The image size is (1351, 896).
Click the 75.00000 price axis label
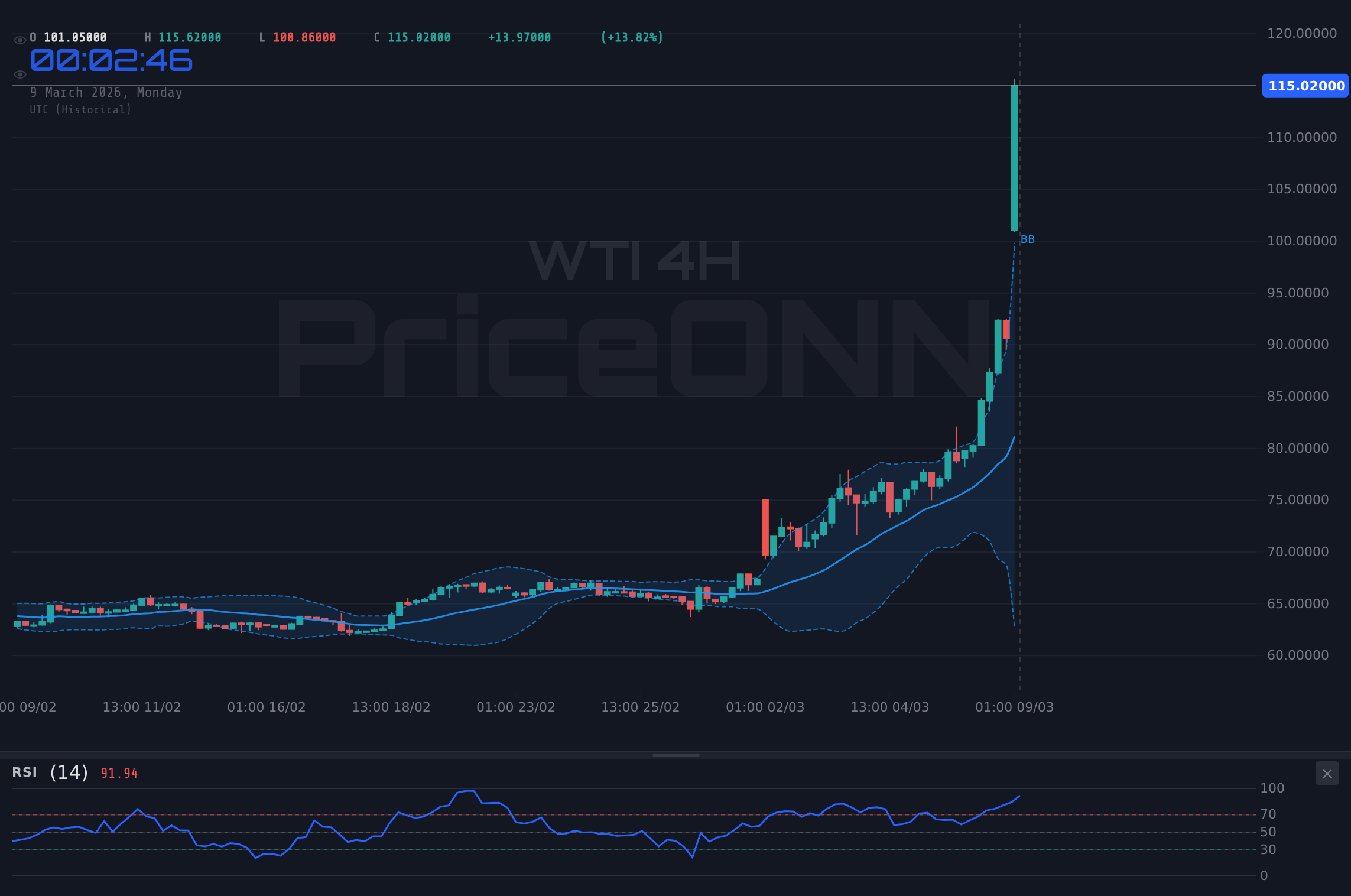pyautogui.click(x=1298, y=500)
